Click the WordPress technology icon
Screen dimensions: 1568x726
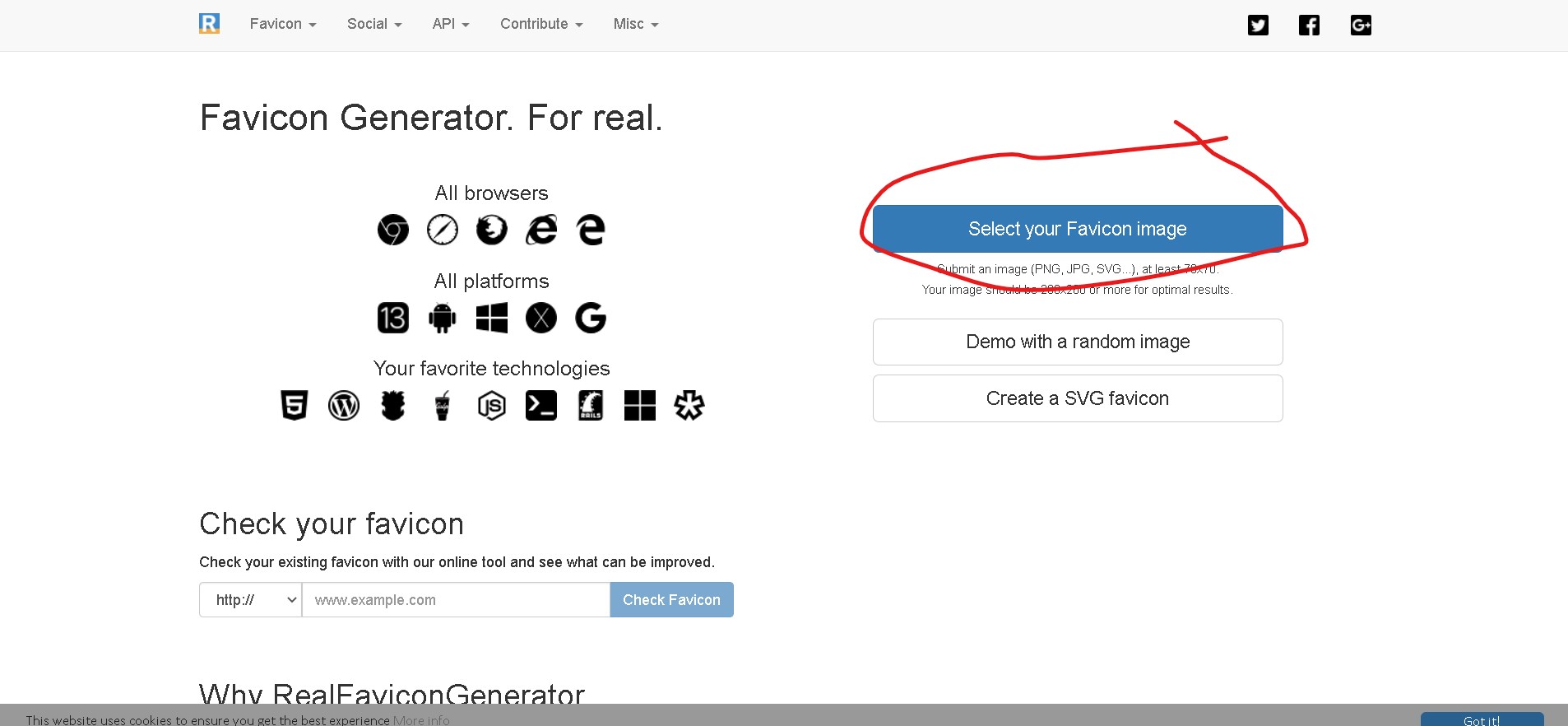(x=344, y=405)
